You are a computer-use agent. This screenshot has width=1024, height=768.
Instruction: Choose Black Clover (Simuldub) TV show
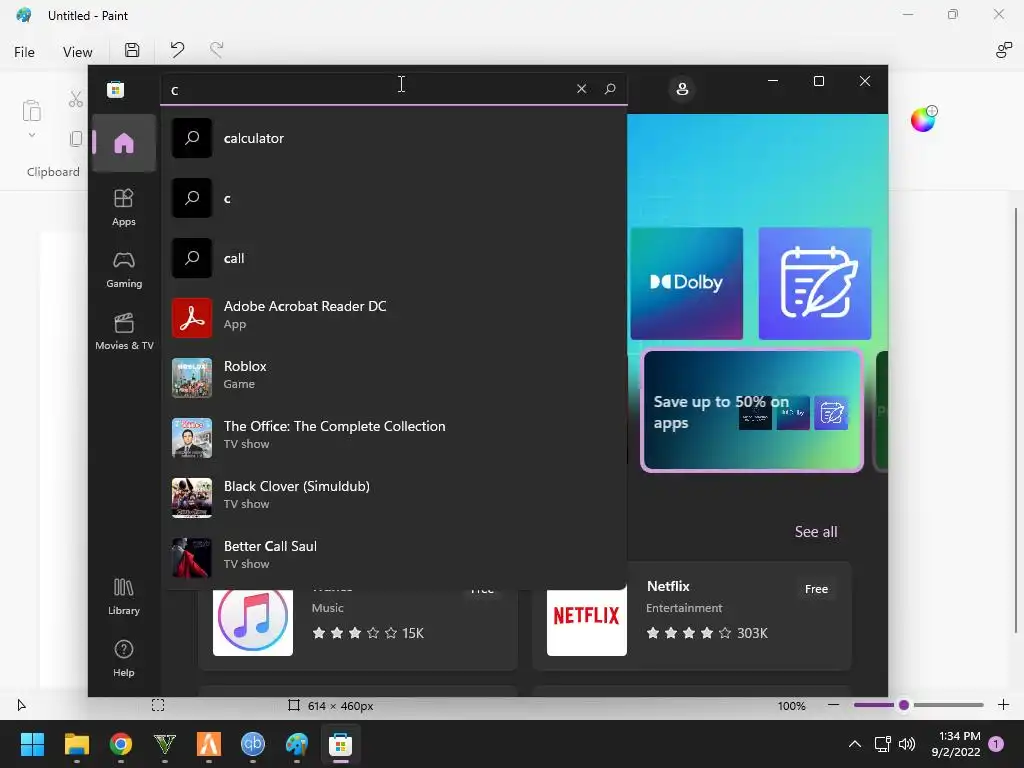[x=394, y=498]
